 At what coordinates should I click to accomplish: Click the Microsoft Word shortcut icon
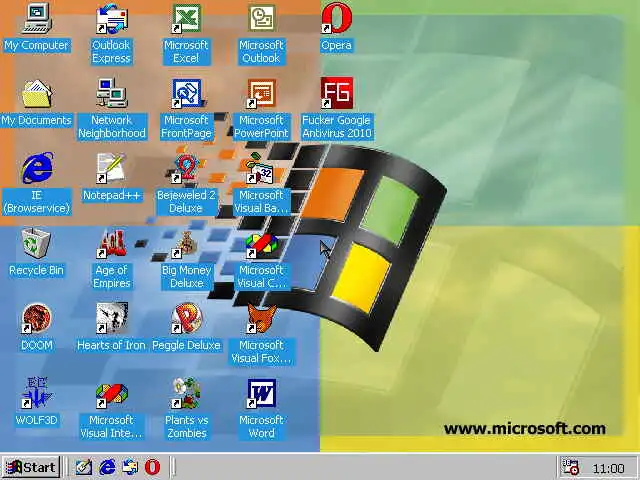[x=262, y=393]
